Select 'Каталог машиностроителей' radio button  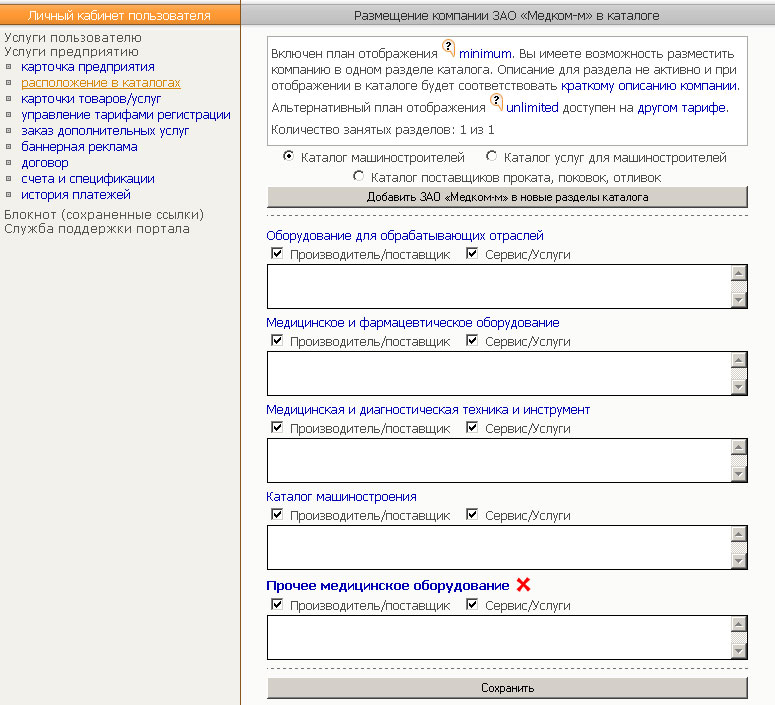[x=288, y=156]
